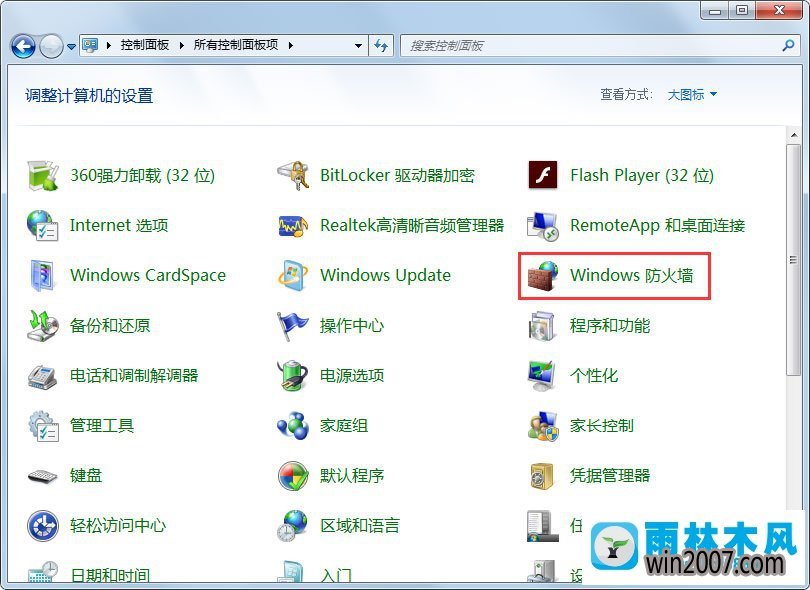
Task: Click the 控制面板 breadcrumb segment
Action: click(x=145, y=45)
